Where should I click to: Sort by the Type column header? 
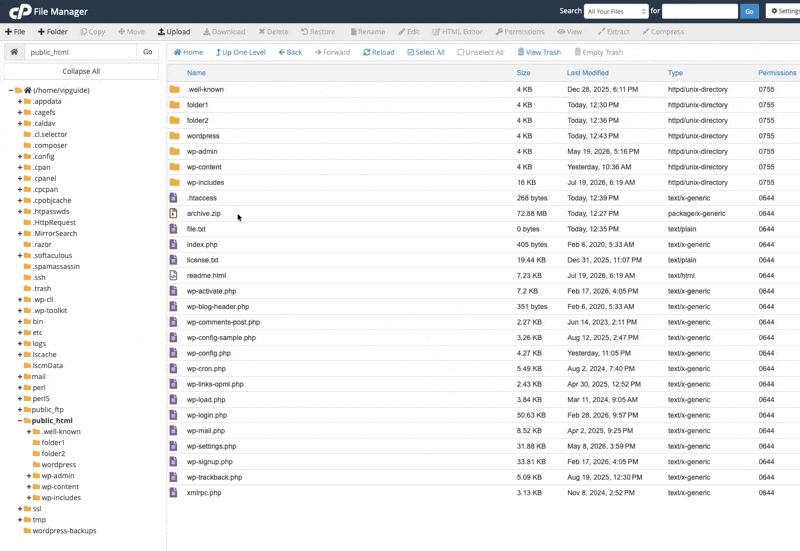(676, 73)
